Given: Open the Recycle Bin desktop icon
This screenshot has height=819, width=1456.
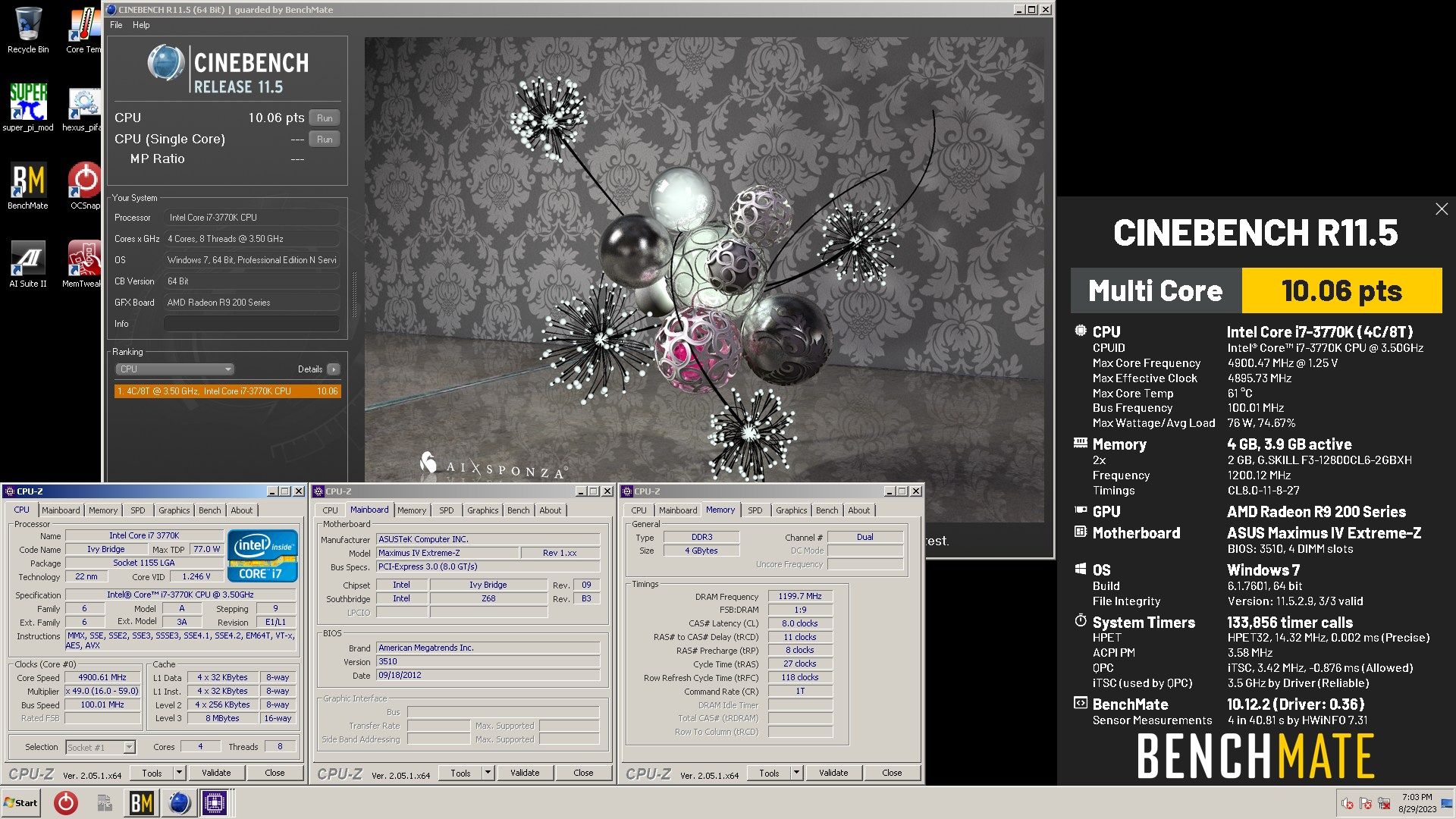Looking at the screenshot, I should click(x=28, y=30).
